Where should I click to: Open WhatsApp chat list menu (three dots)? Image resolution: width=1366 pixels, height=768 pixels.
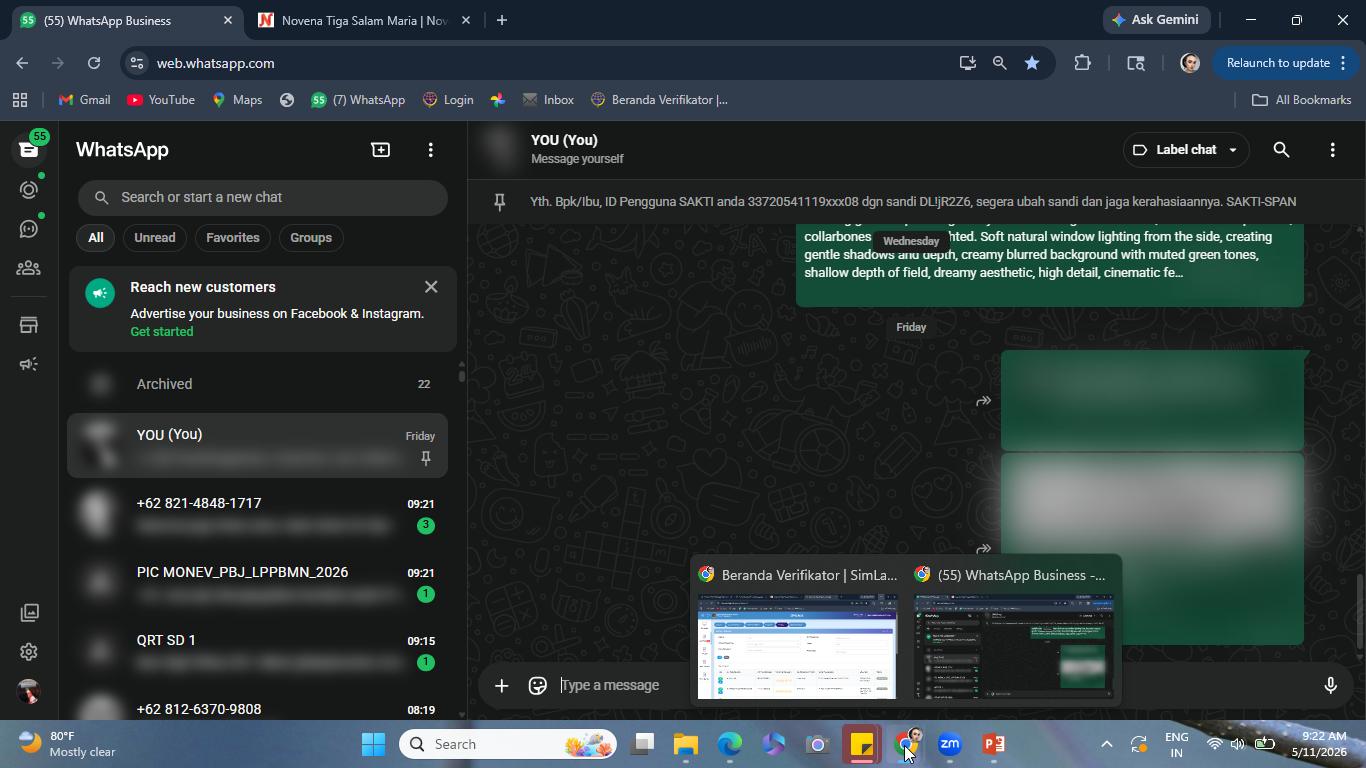click(431, 149)
